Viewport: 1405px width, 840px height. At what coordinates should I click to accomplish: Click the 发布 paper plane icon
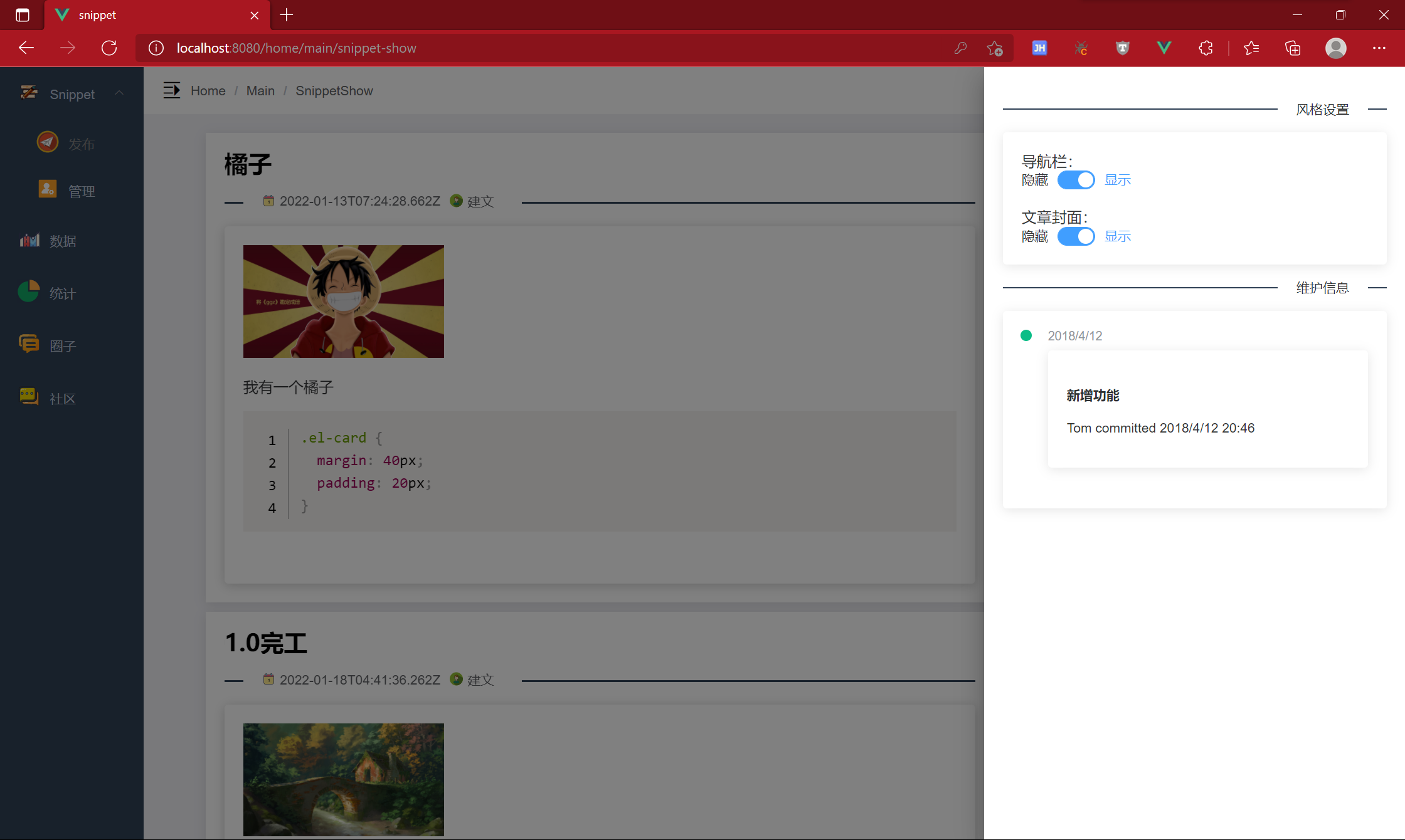coord(48,142)
